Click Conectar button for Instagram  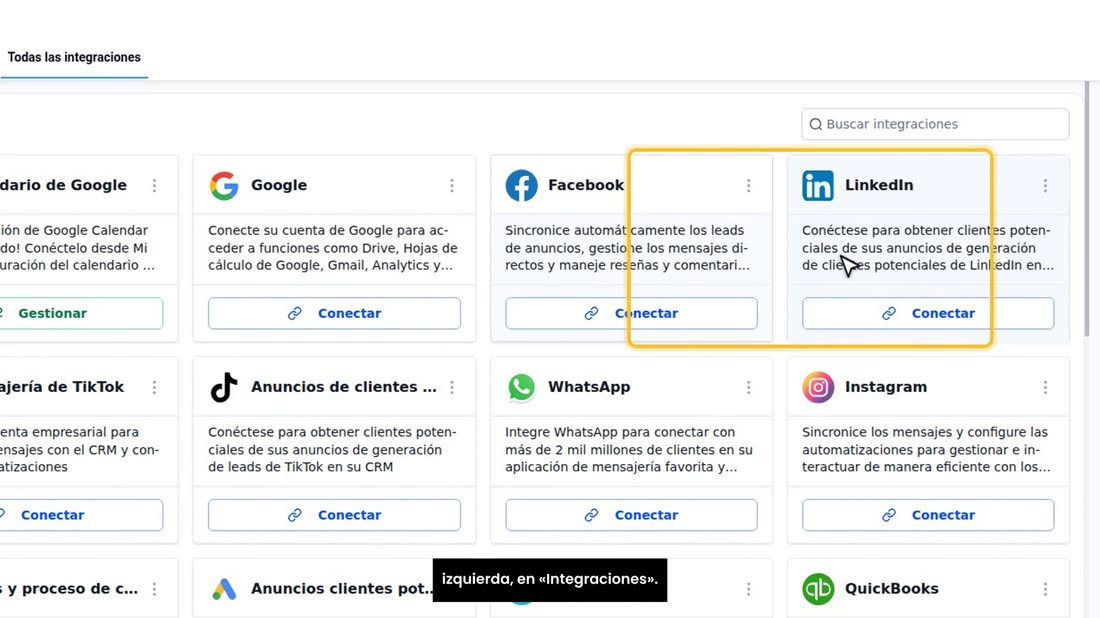tap(928, 515)
